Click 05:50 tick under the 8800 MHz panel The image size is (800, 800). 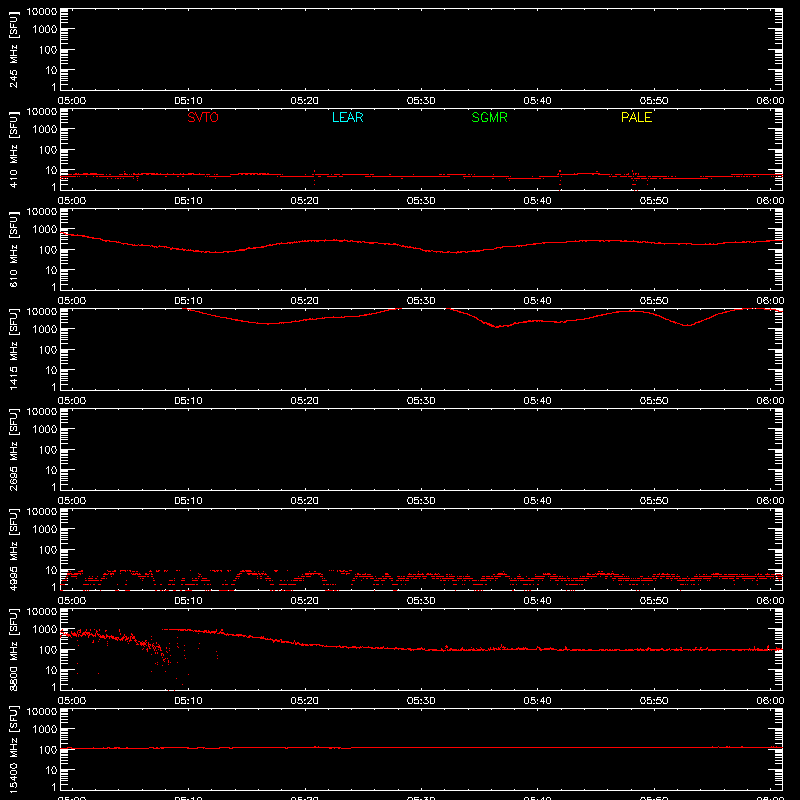coord(654,701)
